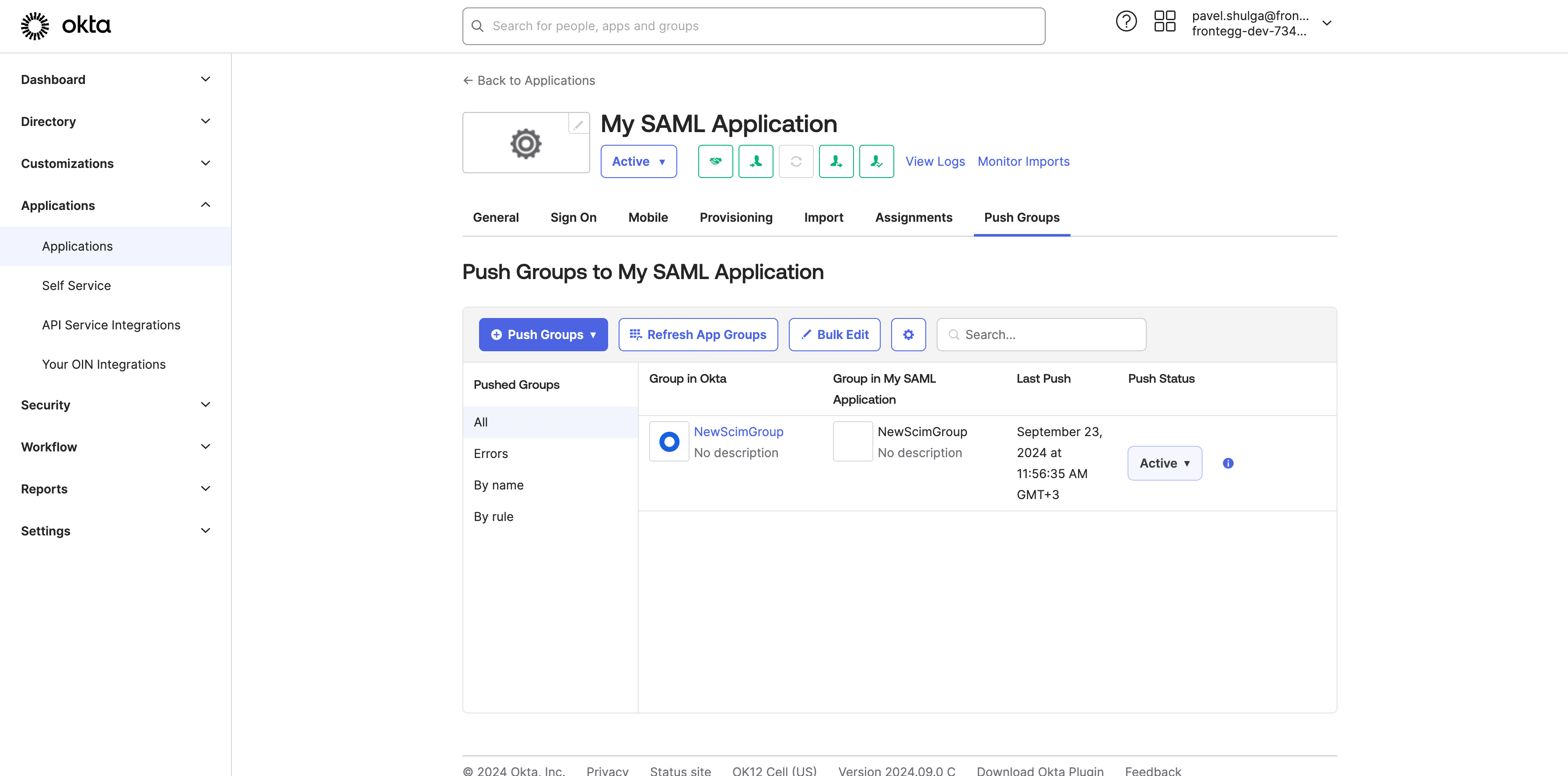Viewport: 1568px width, 776px height.
Task: Switch to the Provisioning tab
Action: 736,217
